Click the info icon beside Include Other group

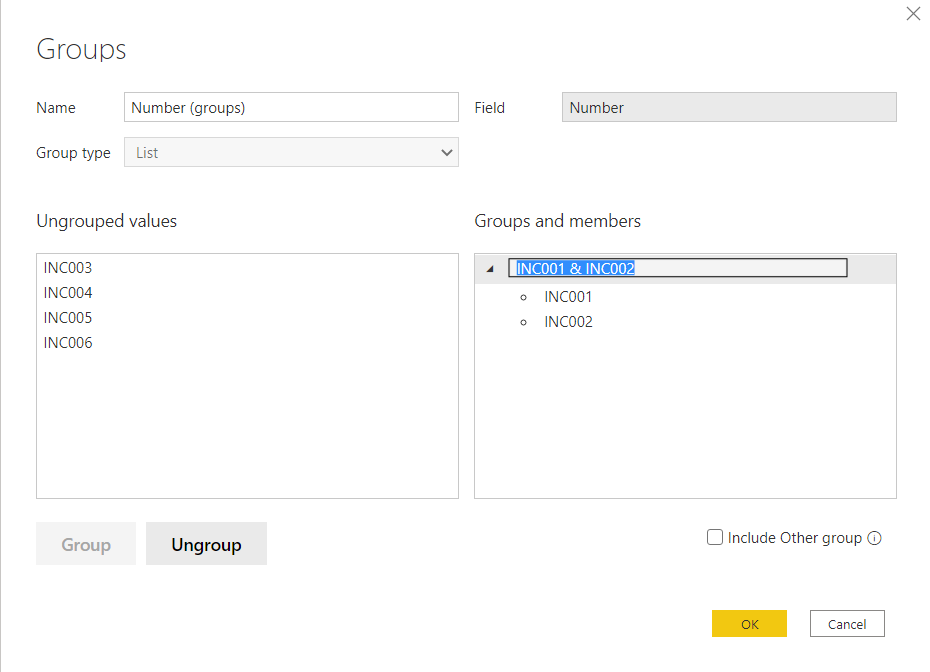875,538
